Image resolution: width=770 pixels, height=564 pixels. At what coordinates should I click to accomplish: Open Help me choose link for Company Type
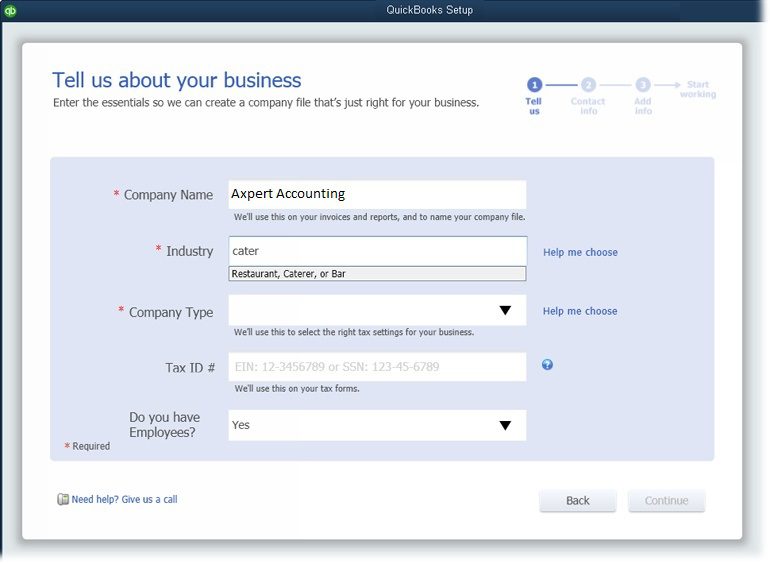tap(580, 311)
